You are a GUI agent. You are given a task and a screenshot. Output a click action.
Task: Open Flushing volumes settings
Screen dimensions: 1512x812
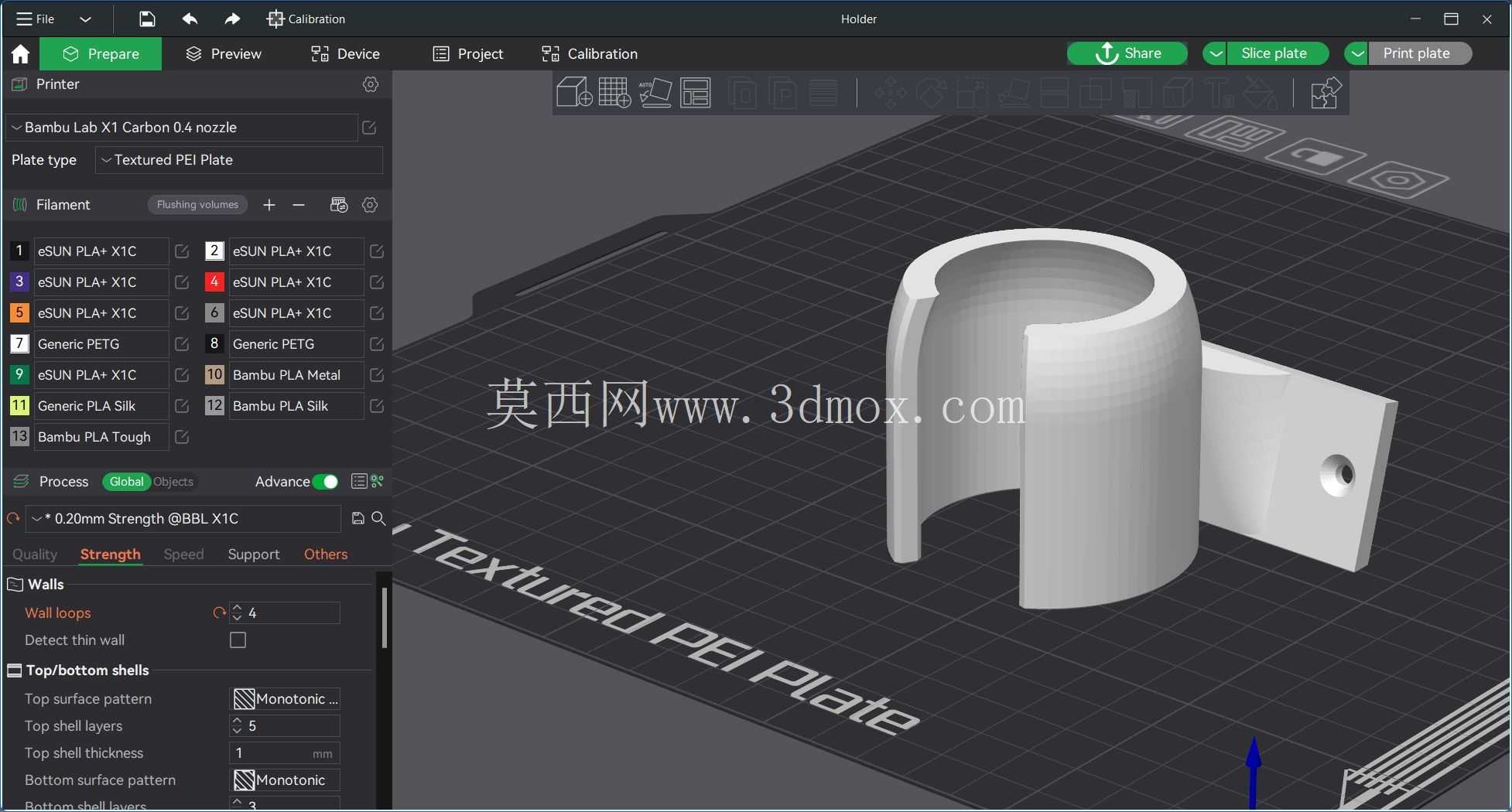197,205
